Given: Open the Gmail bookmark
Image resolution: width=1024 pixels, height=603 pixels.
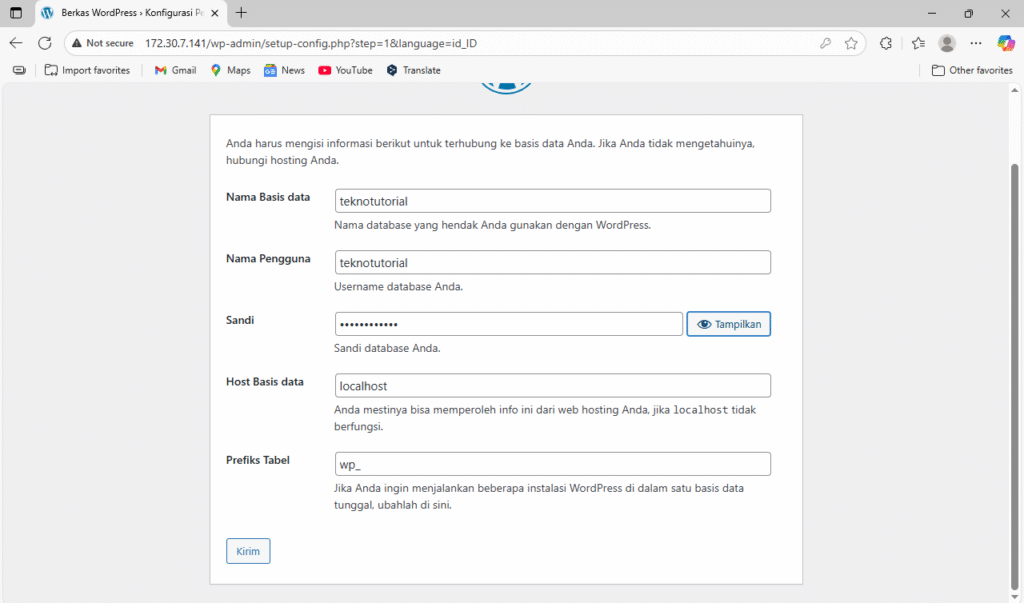Looking at the screenshot, I should pos(175,70).
